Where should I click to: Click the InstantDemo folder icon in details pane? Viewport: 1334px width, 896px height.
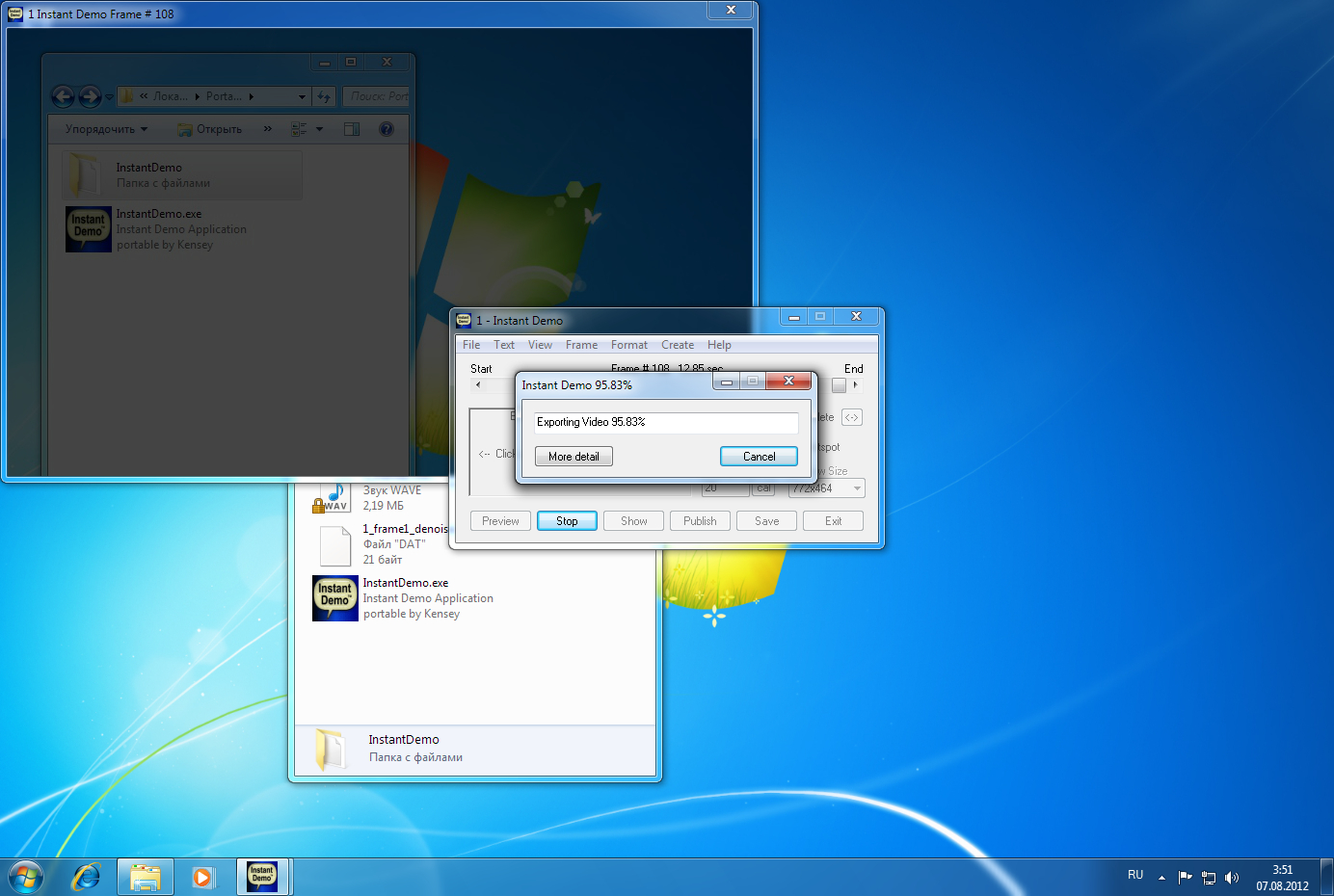331,749
